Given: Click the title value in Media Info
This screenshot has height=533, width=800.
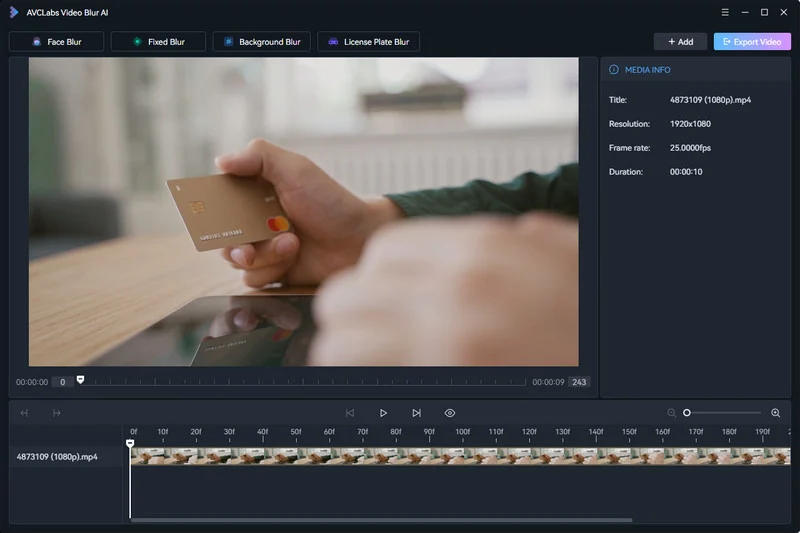Looking at the screenshot, I should pyautogui.click(x=710, y=100).
